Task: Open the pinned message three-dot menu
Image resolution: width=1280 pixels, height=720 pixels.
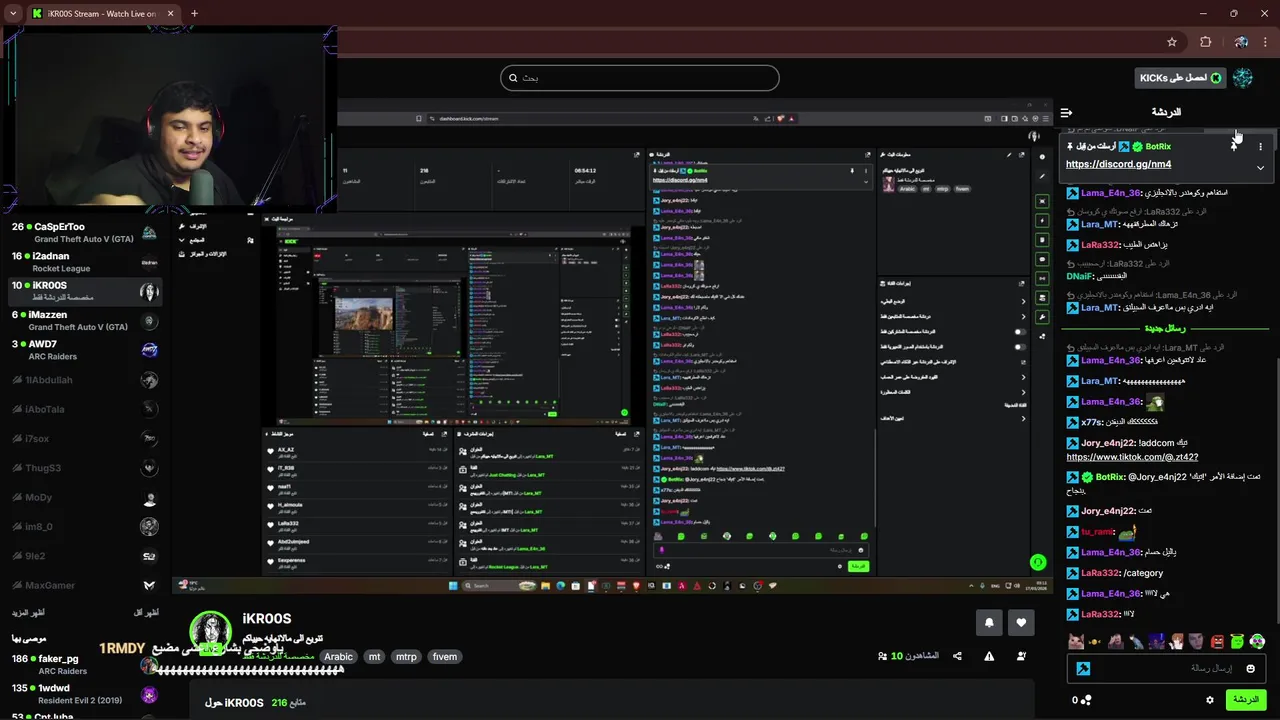Action: pyautogui.click(x=1260, y=146)
